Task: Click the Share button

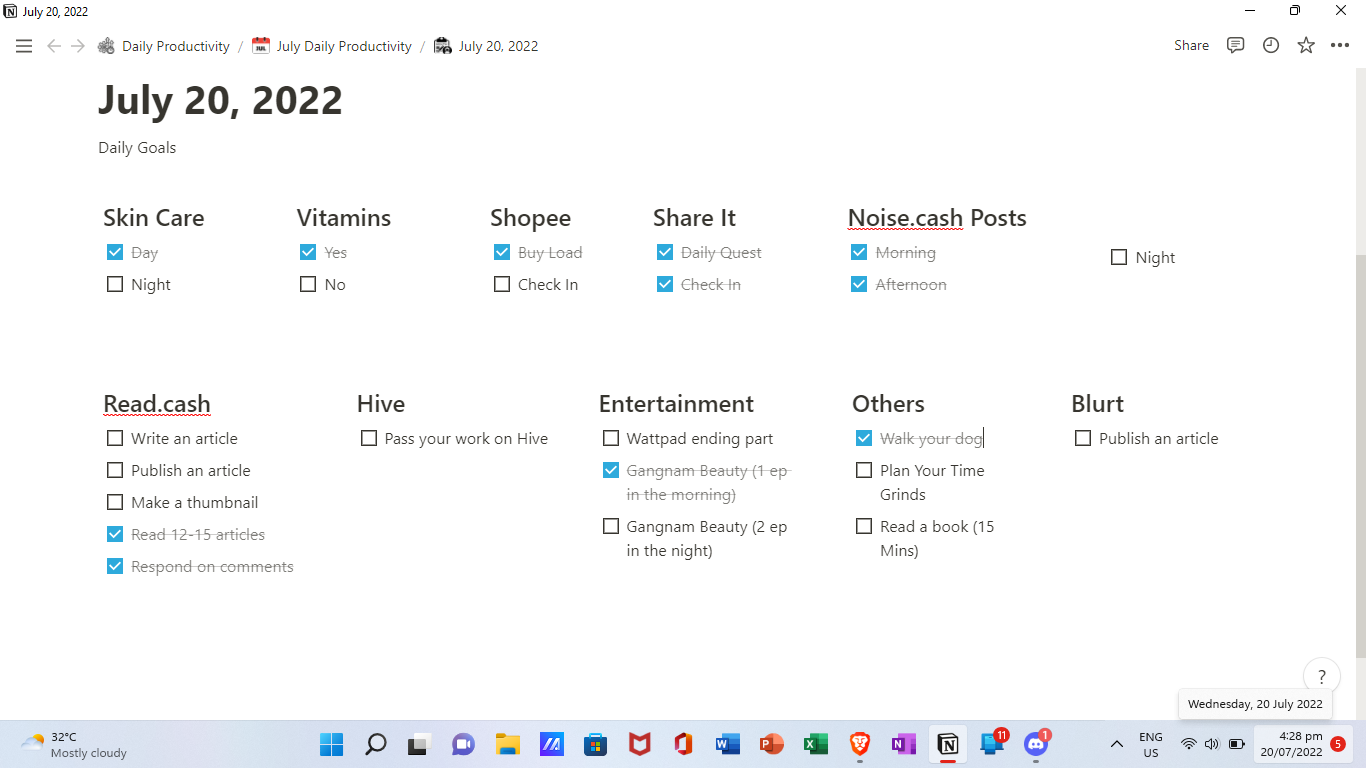Action: pos(1191,45)
